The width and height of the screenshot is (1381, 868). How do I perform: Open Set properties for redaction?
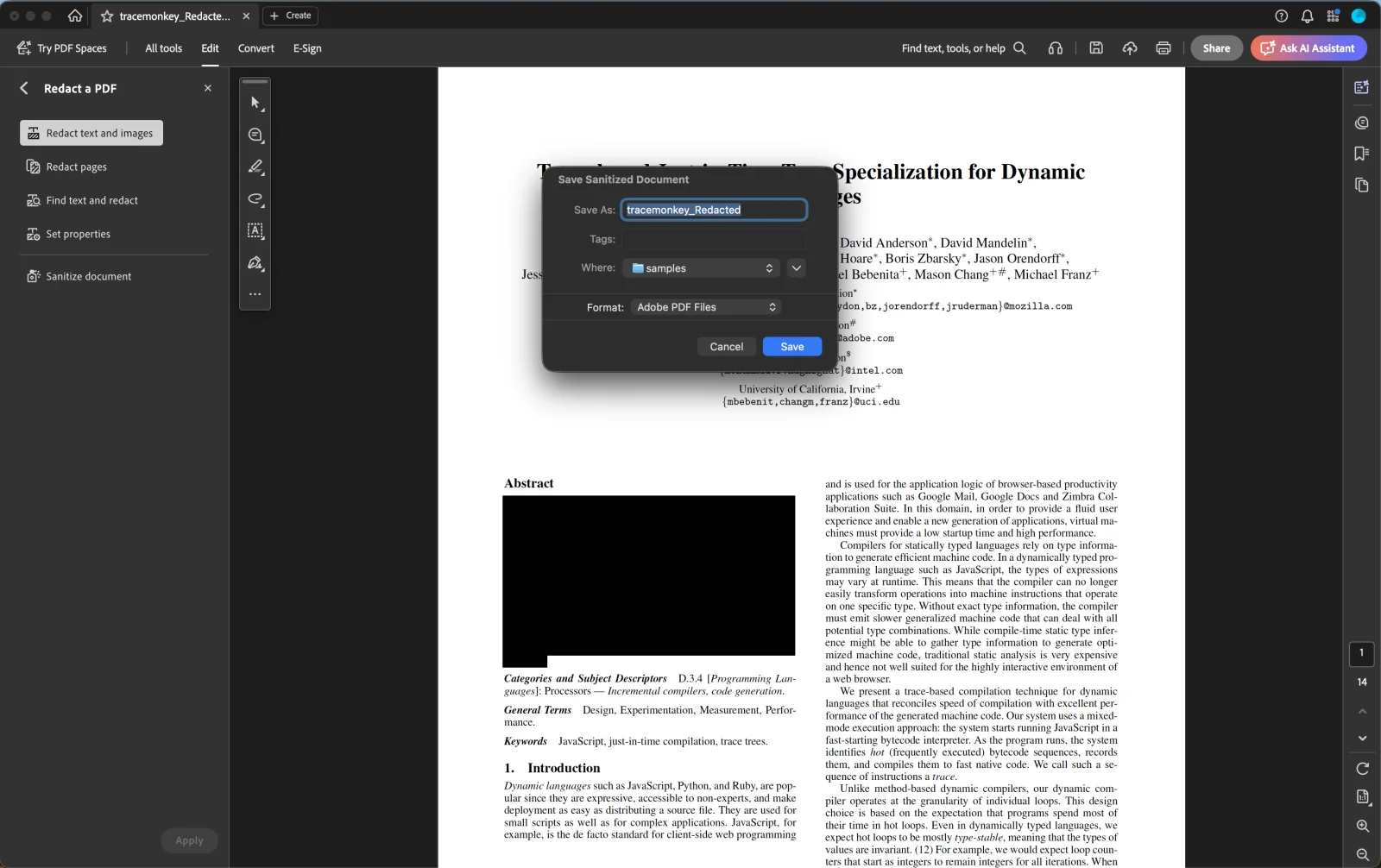coord(68,234)
